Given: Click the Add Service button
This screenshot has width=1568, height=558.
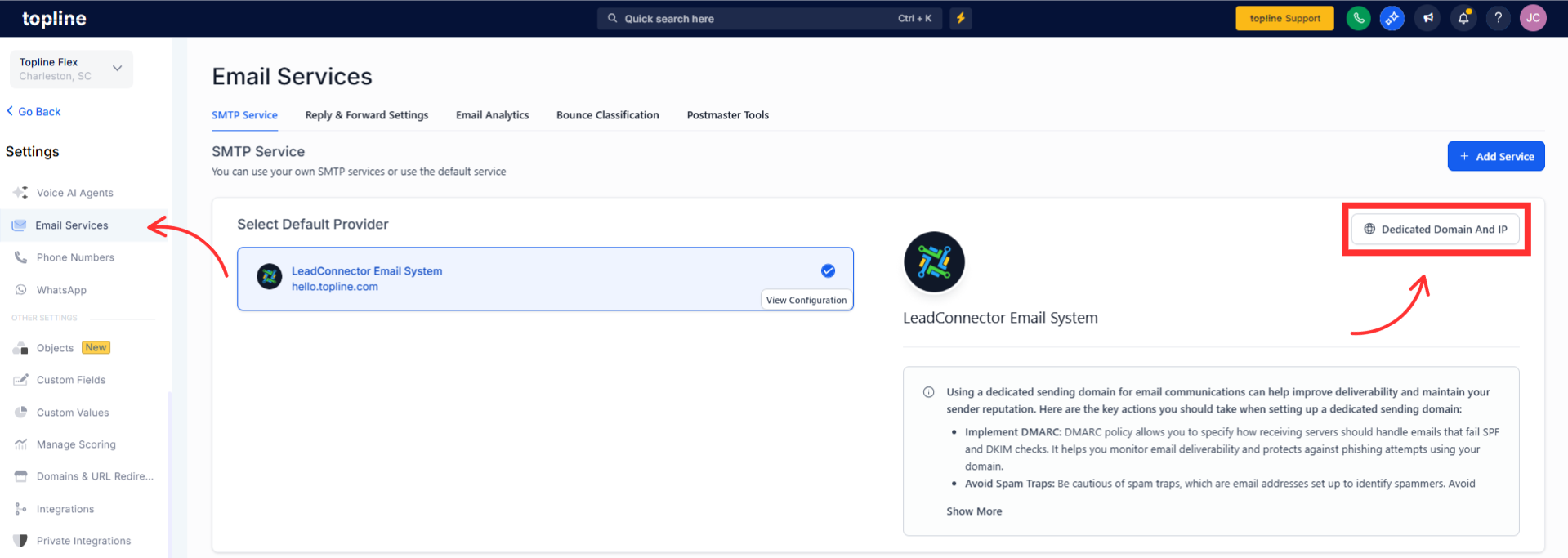Looking at the screenshot, I should [1496, 156].
